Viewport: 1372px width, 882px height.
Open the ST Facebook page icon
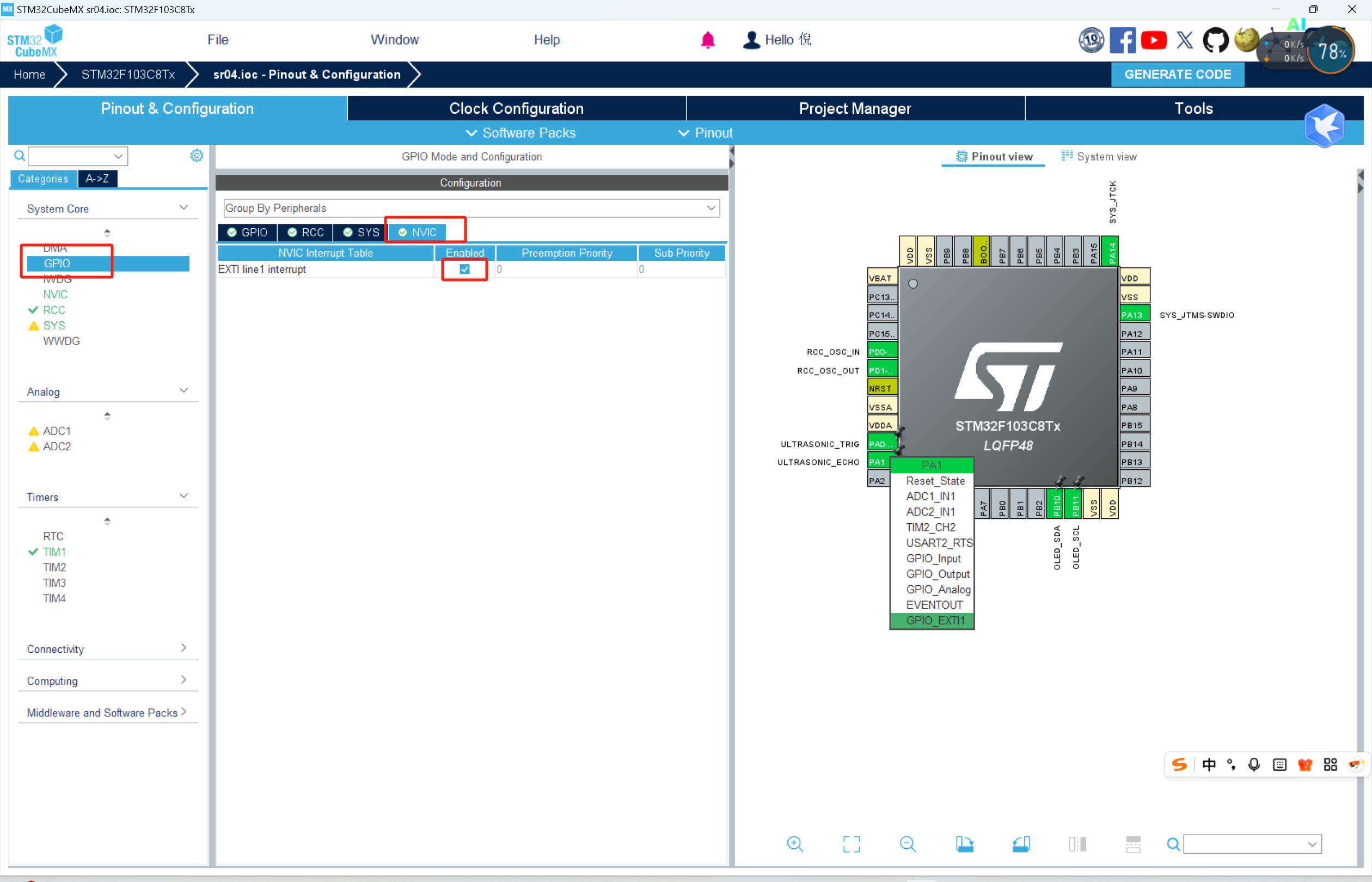1122,40
